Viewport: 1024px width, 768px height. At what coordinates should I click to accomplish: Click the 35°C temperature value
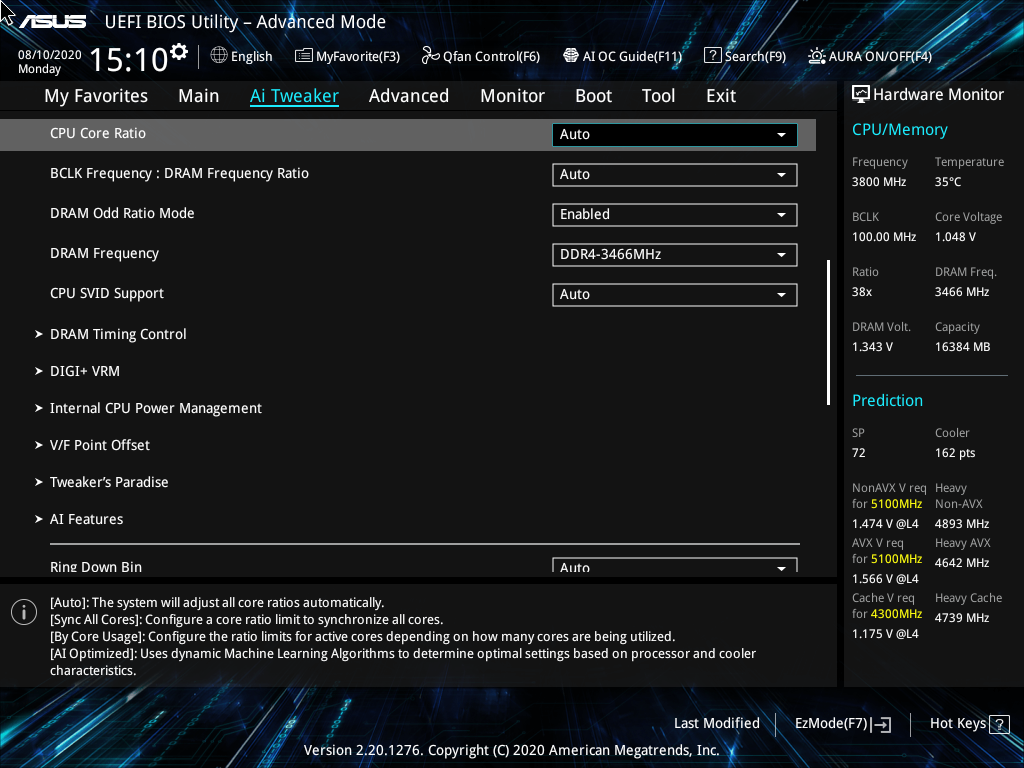pos(948,182)
